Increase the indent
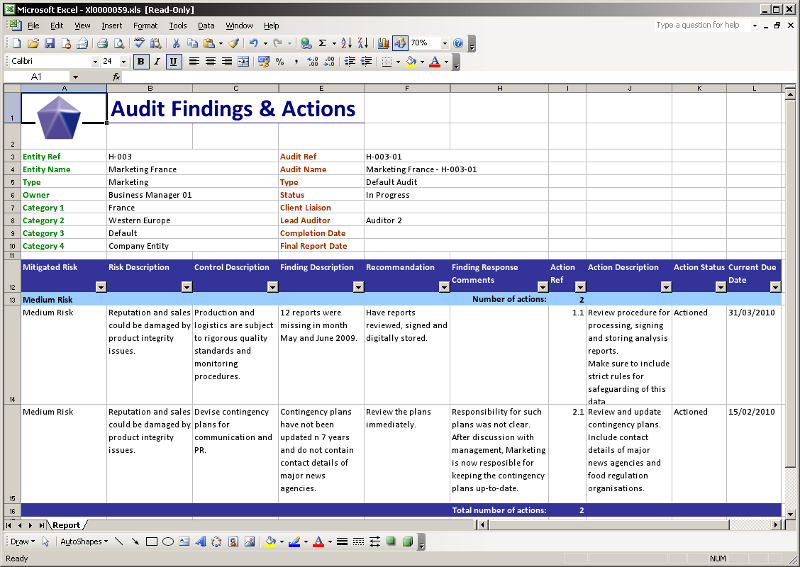 click(x=366, y=62)
